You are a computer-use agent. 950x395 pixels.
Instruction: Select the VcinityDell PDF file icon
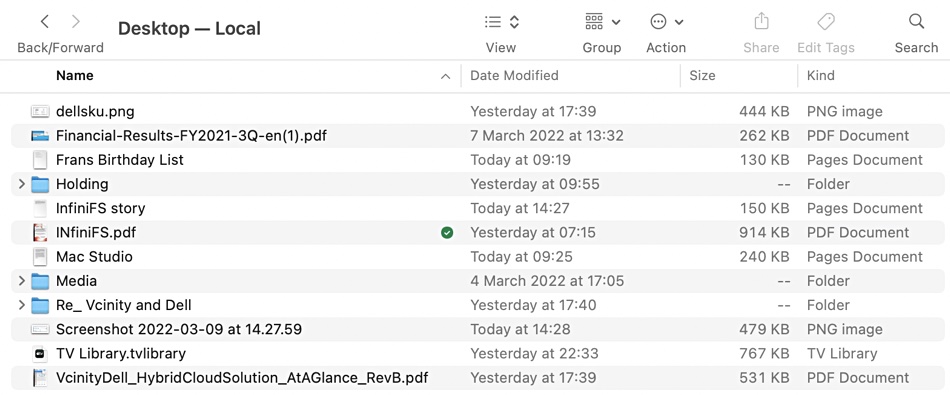click(40, 378)
